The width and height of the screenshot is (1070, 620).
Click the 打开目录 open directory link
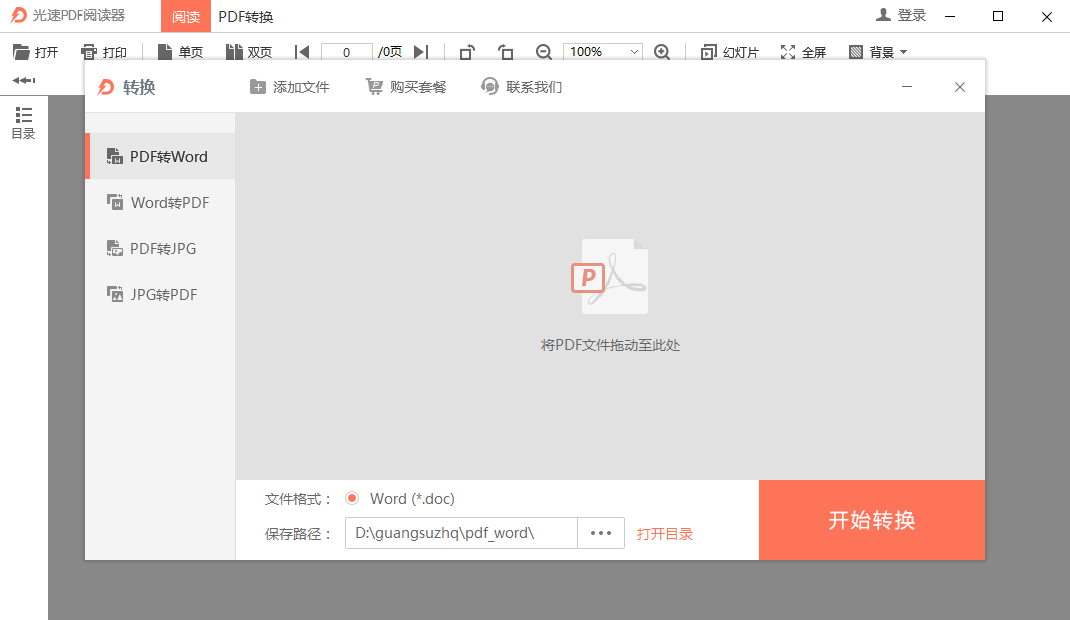click(664, 532)
